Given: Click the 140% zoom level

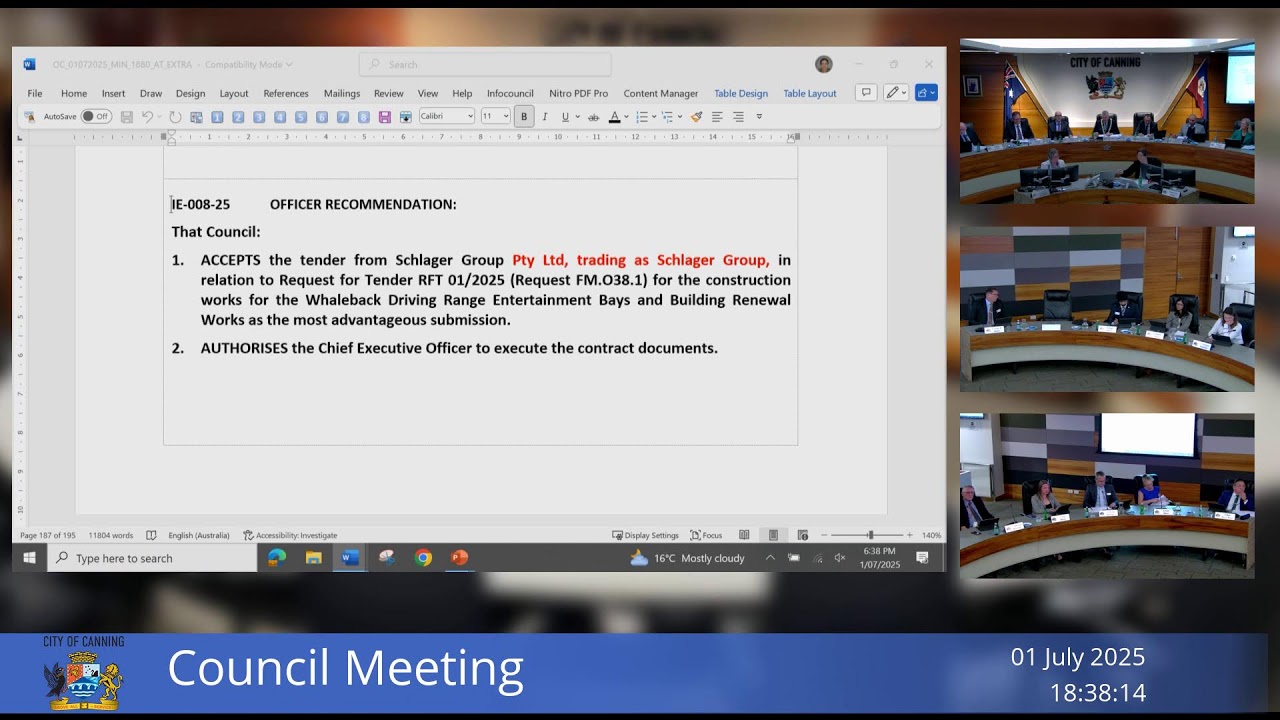Looking at the screenshot, I should point(931,535).
